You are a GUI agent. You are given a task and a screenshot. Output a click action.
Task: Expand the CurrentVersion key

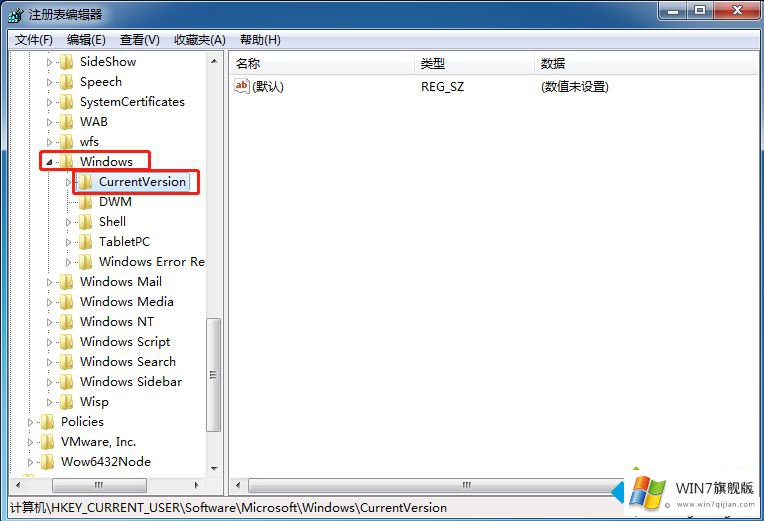[x=68, y=182]
